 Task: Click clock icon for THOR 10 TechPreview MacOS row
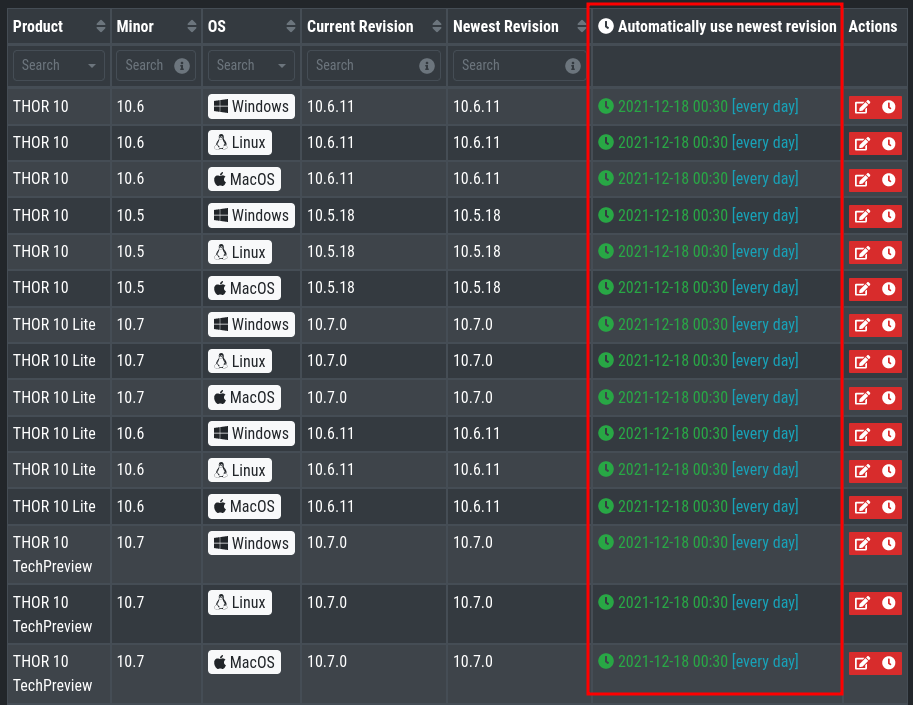(x=888, y=663)
